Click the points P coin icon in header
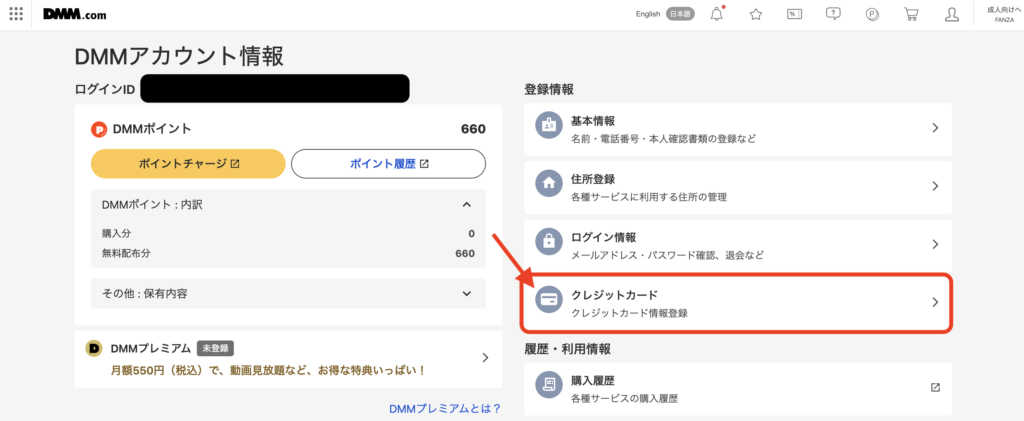Image resolution: width=1024 pixels, height=421 pixels. (x=872, y=15)
